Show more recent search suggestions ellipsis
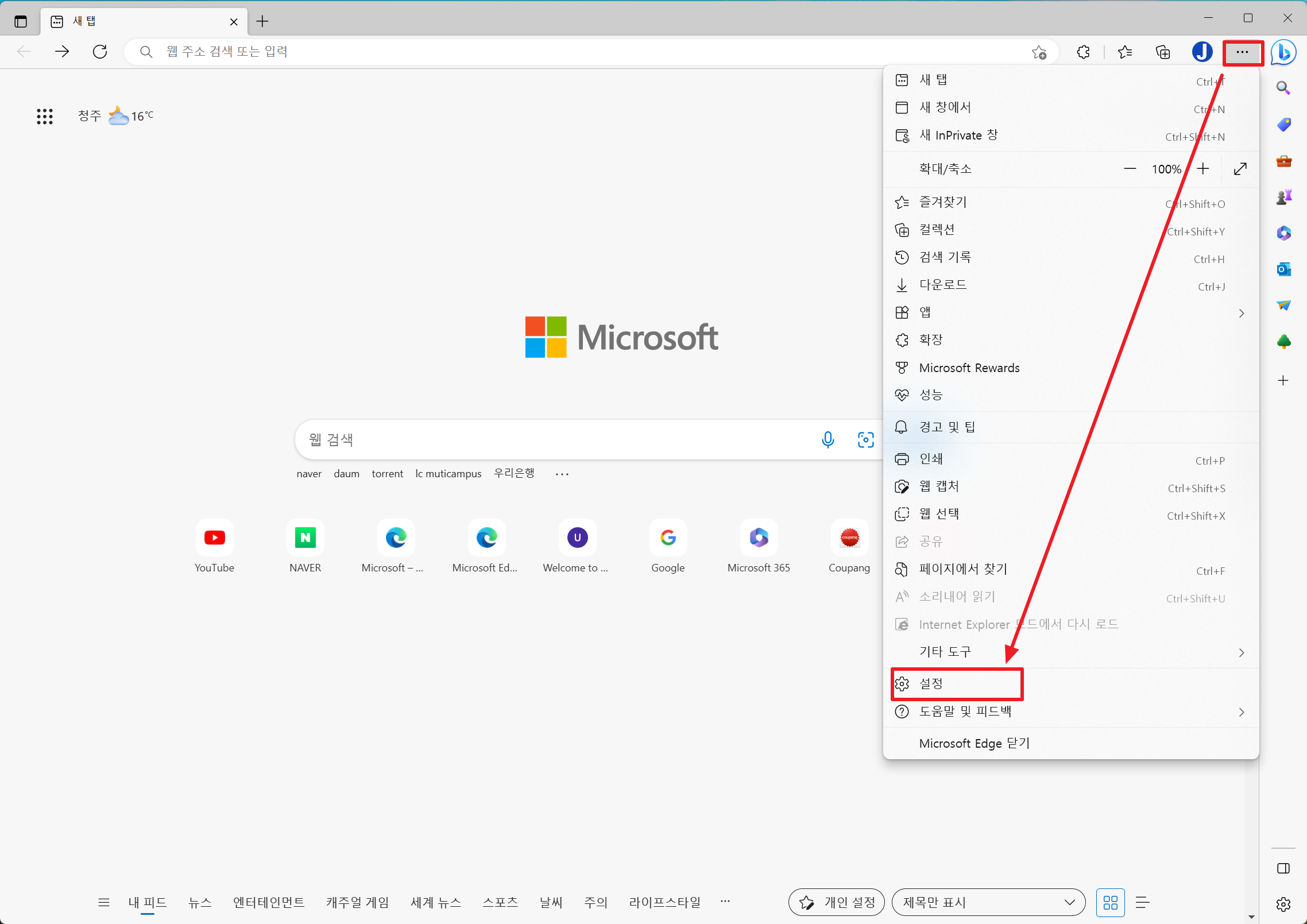 (x=562, y=474)
